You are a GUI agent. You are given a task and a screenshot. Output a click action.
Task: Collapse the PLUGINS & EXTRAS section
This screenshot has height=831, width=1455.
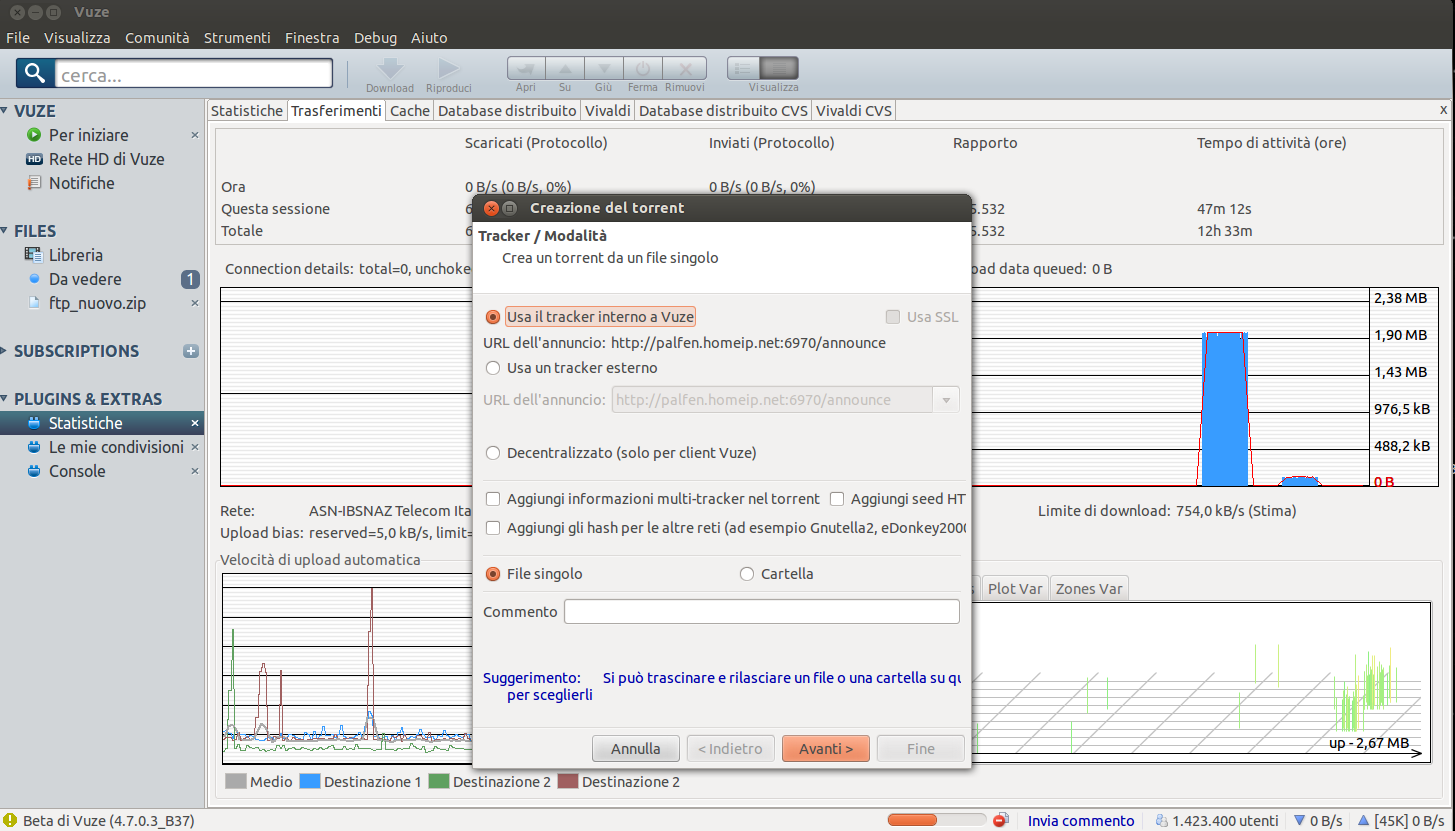5,399
